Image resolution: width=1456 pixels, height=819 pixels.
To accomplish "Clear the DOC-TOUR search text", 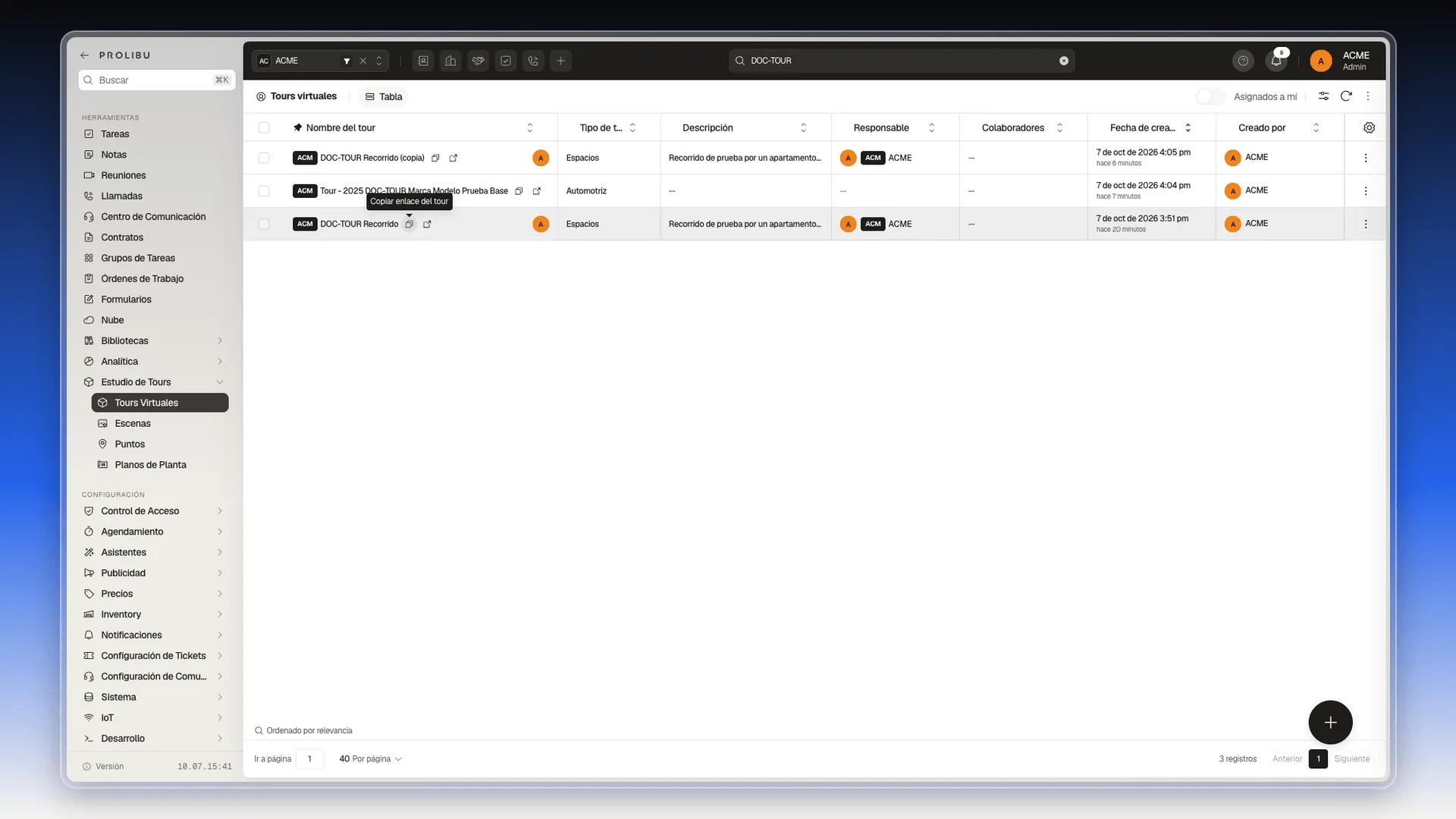I will pos(1064,61).
